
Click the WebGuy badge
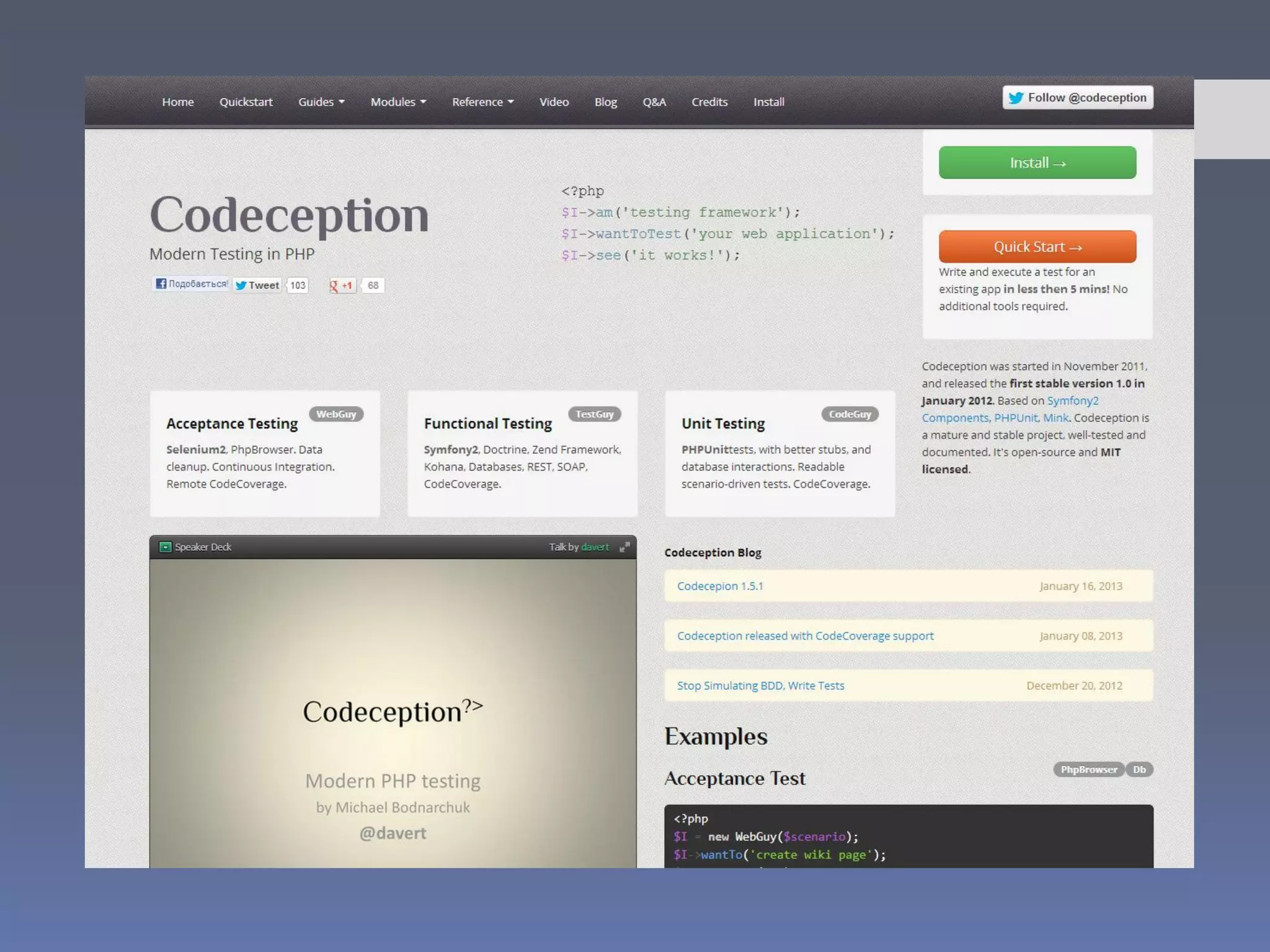336,414
